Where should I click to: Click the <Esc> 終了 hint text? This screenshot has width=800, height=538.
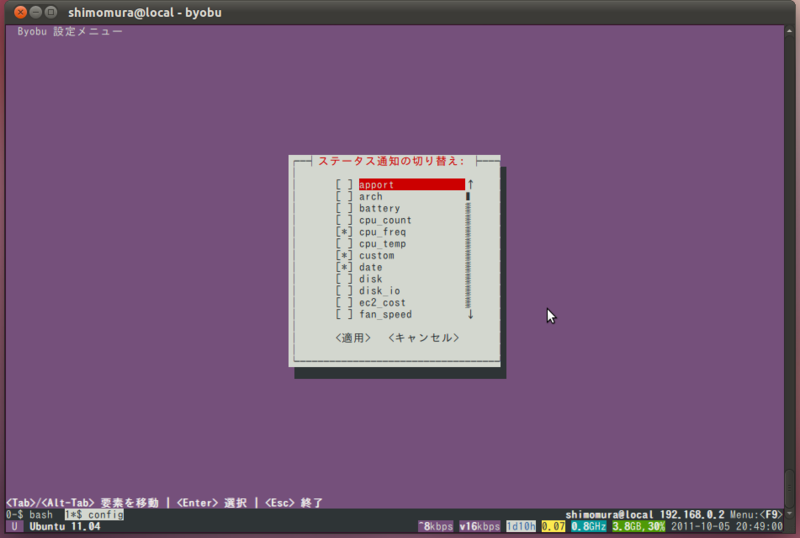(294, 503)
